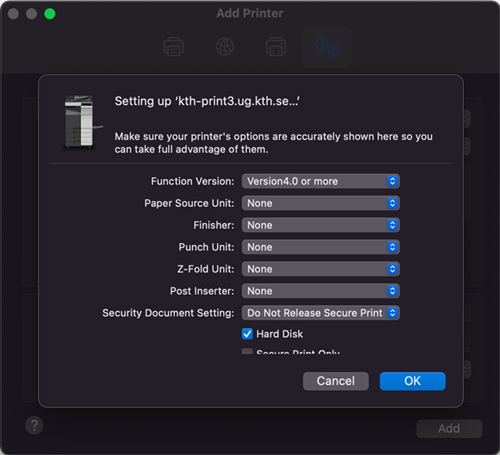The width and height of the screenshot is (500, 455).
Task: Click the printer image in the dialog
Action: [x=82, y=122]
